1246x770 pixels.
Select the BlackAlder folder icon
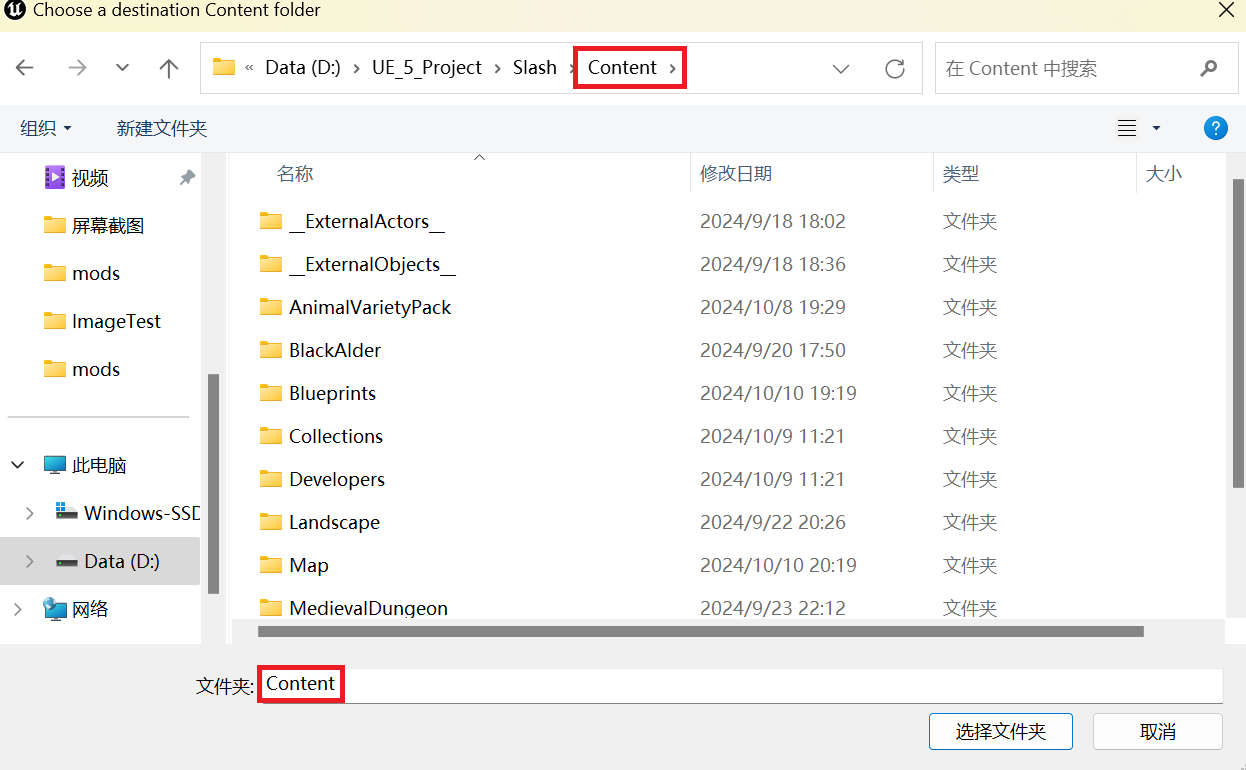click(270, 350)
